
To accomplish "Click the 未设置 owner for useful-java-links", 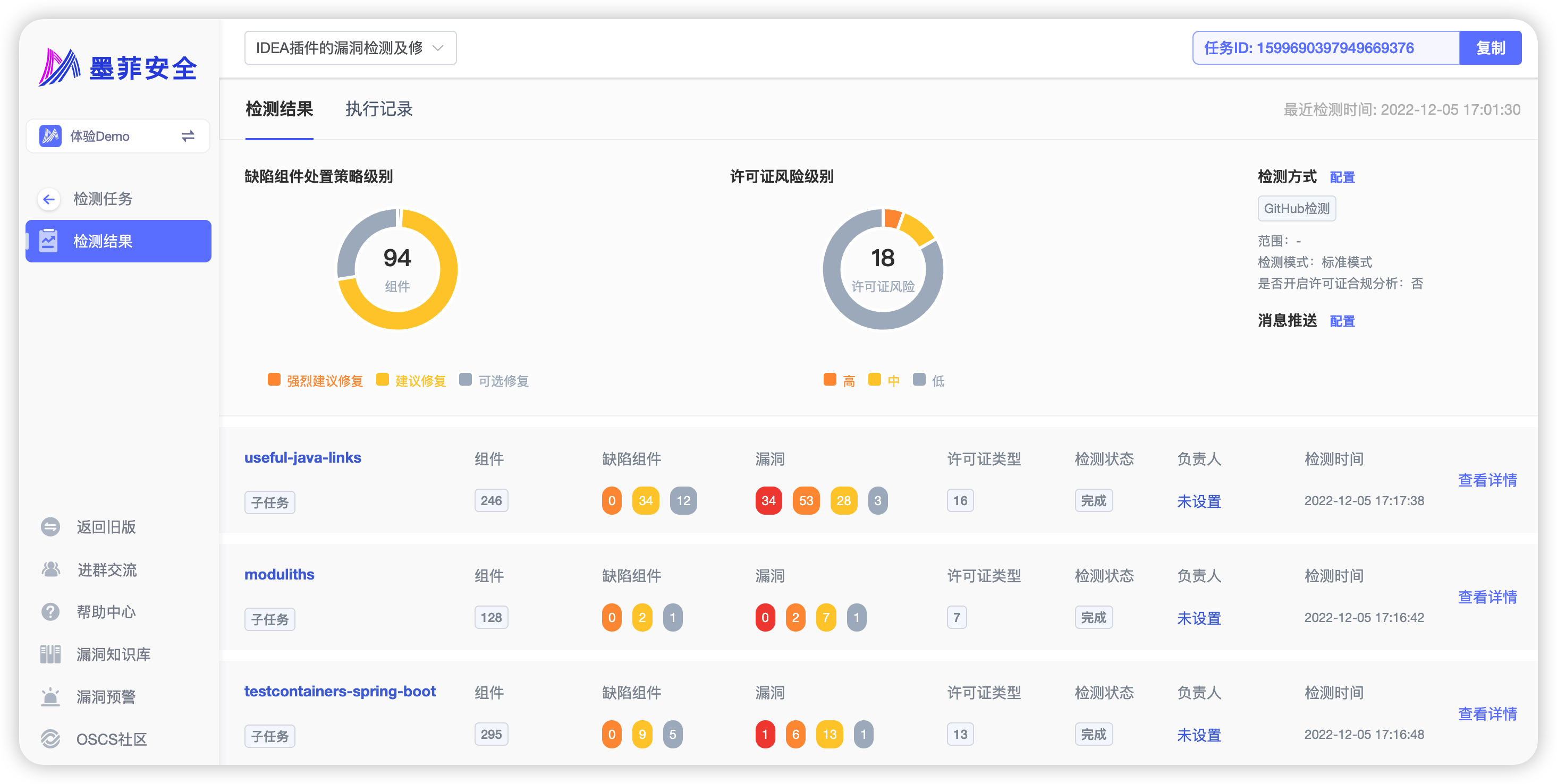I will pyautogui.click(x=1199, y=501).
